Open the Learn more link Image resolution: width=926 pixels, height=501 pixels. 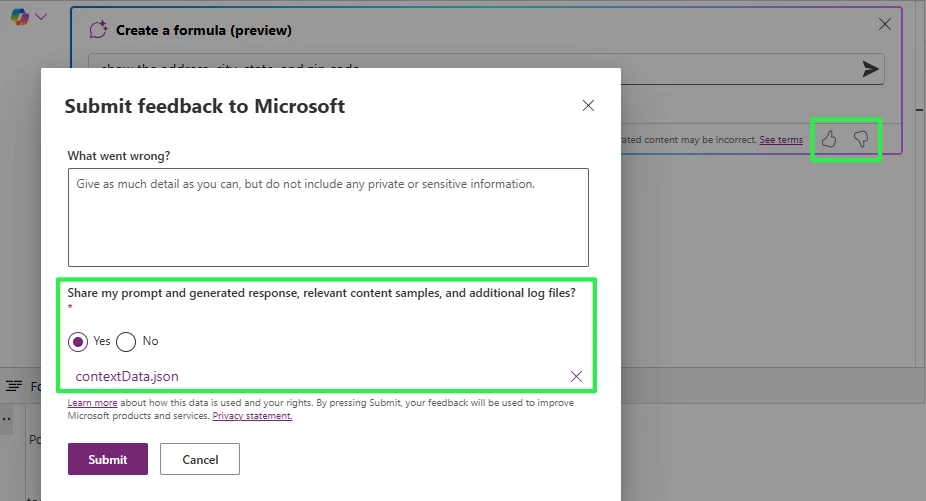coord(91,403)
